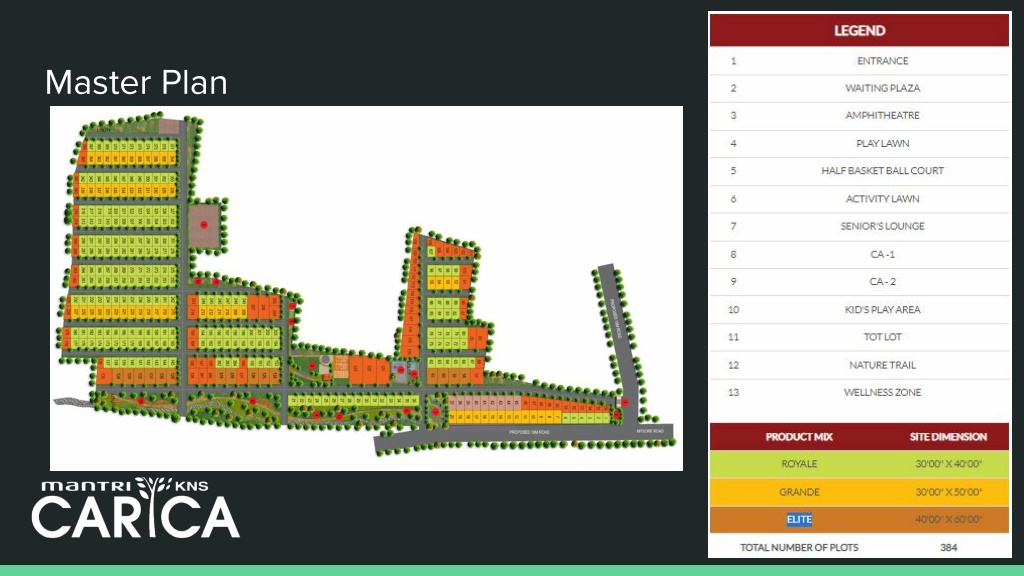The width and height of the screenshot is (1024, 576).
Task: Select the NATURE TRAIL legend entry
Action: (x=882, y=366)
